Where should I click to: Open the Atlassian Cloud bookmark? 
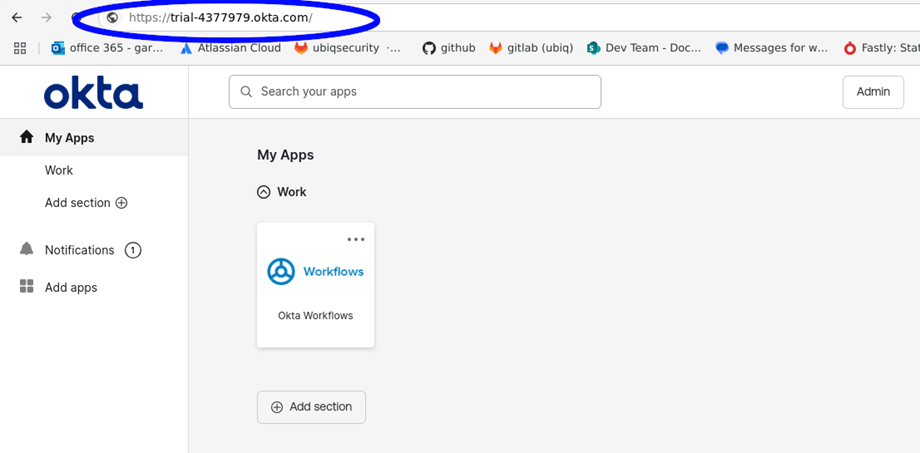(x=231, y=48)
